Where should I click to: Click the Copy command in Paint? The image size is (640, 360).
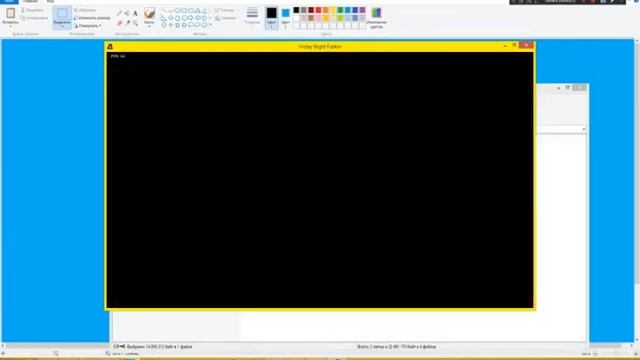click(x=34, y=18)
